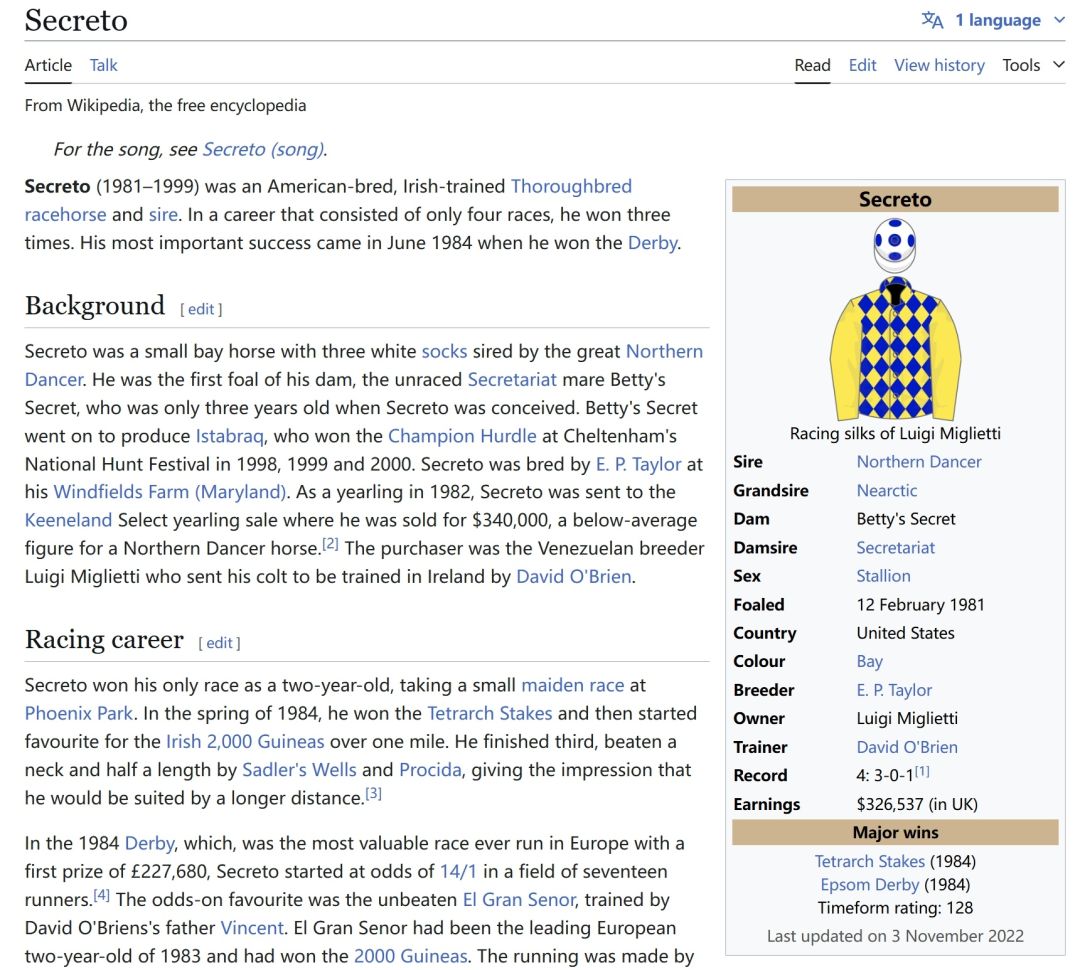Select the earnings value $326,537 (in UK)

917,805
